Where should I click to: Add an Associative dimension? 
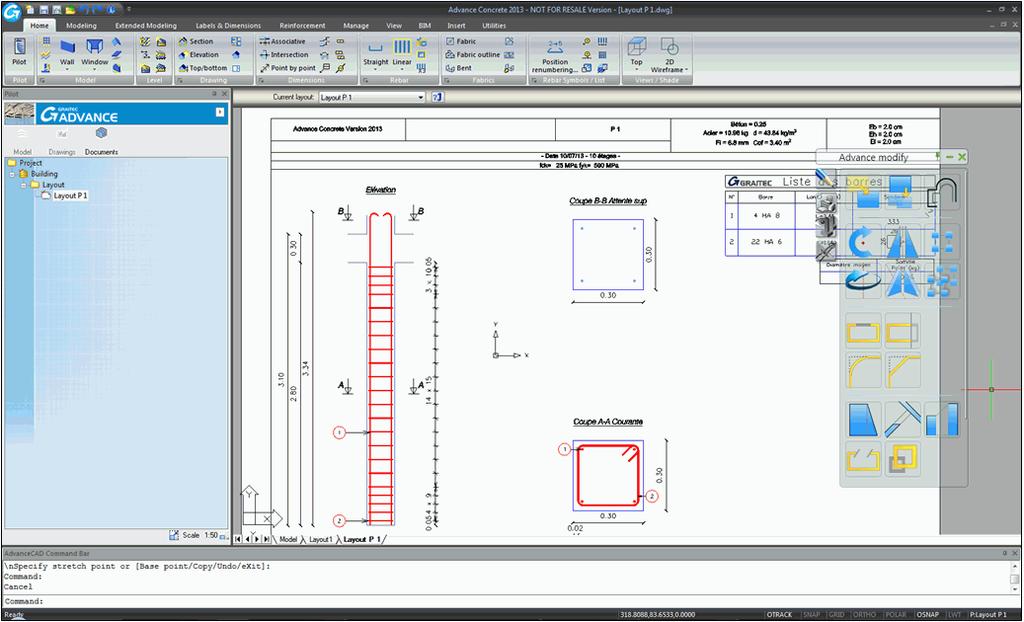pyautogui.click(x=282, y=41)
